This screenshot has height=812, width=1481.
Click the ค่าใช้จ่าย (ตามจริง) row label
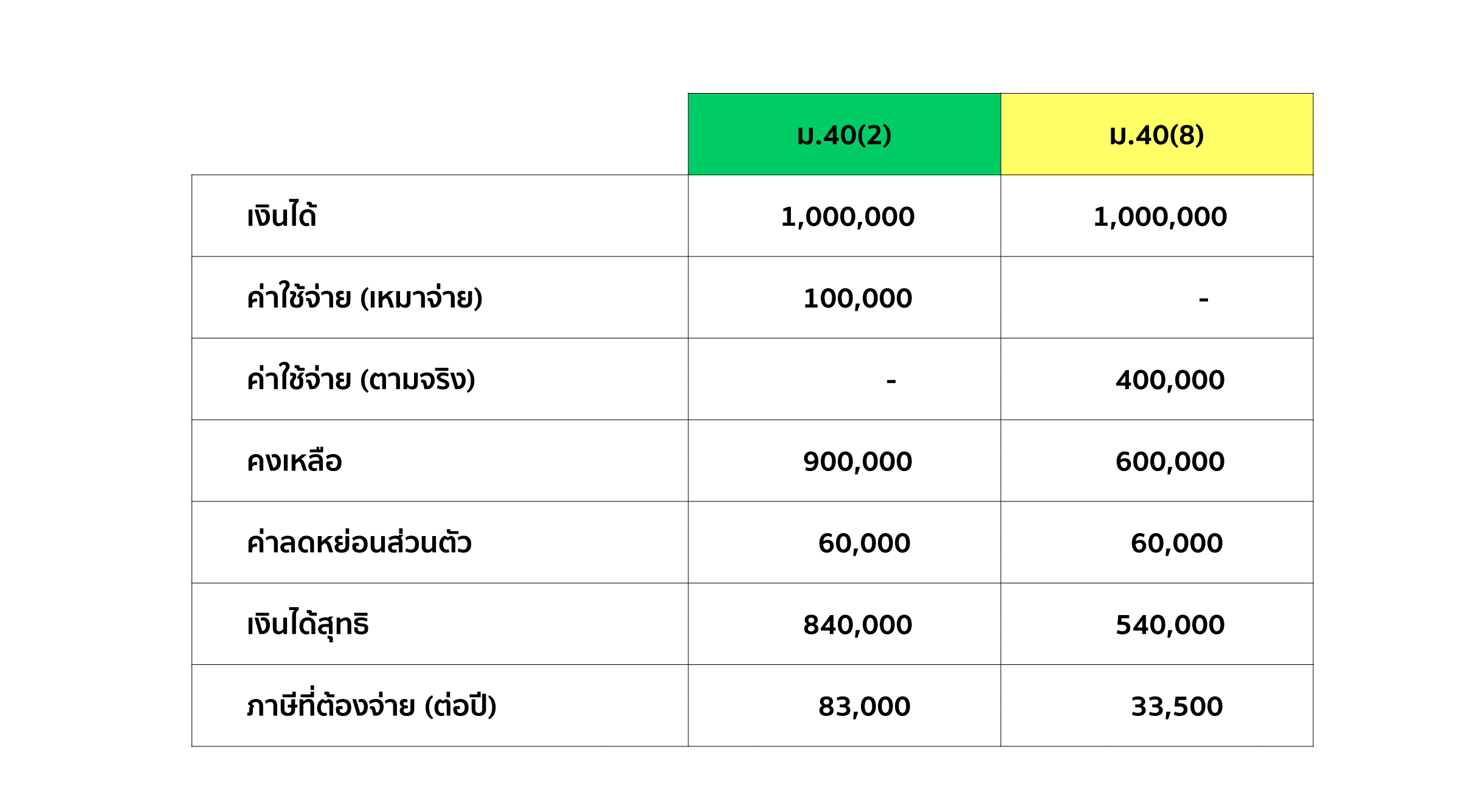(x=361, y=380)
